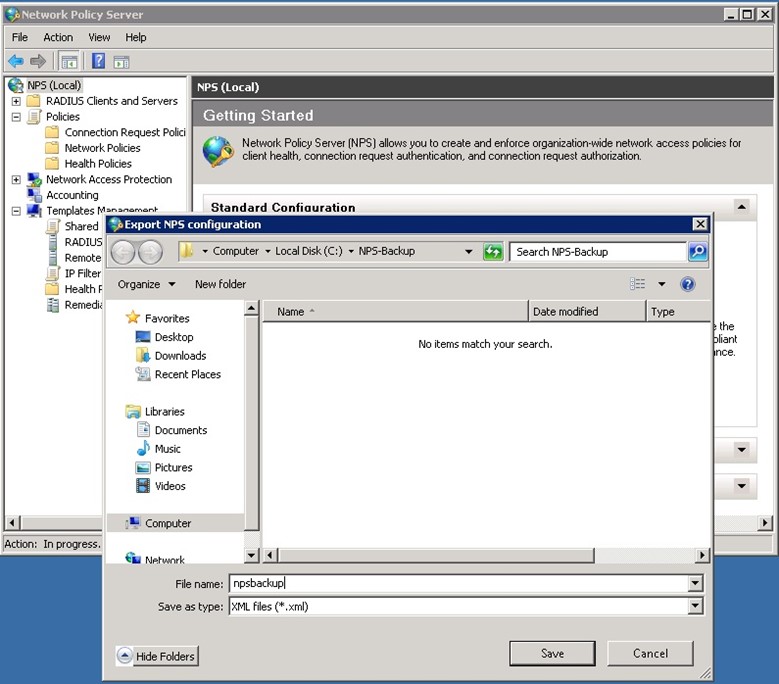Click the search magnifier icon

coord(698,252)
